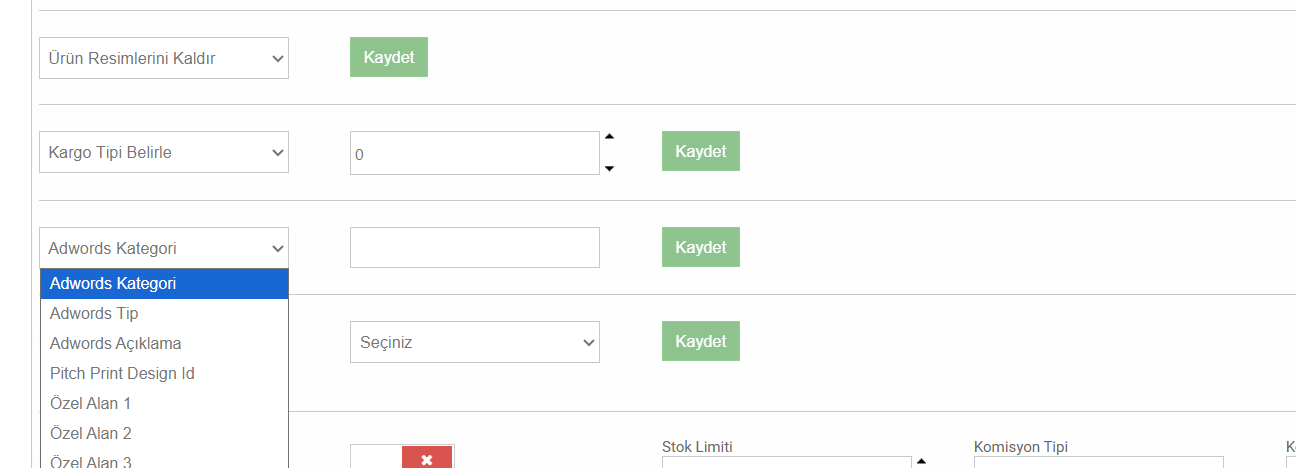Screen dimensions: 1296x468
Task: Click the red X delete icon button
Action: 427,458
